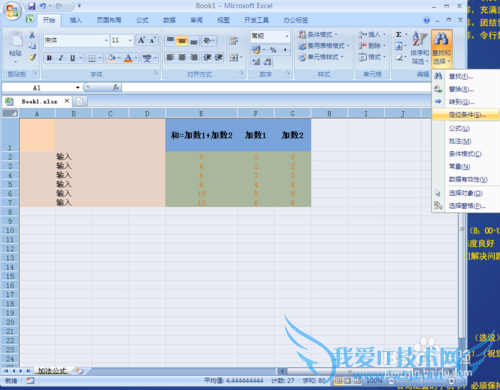Toggle Bold formatting
Image resolution: width=500 pixels, height=390 pixels.
[x=49, y=58]
